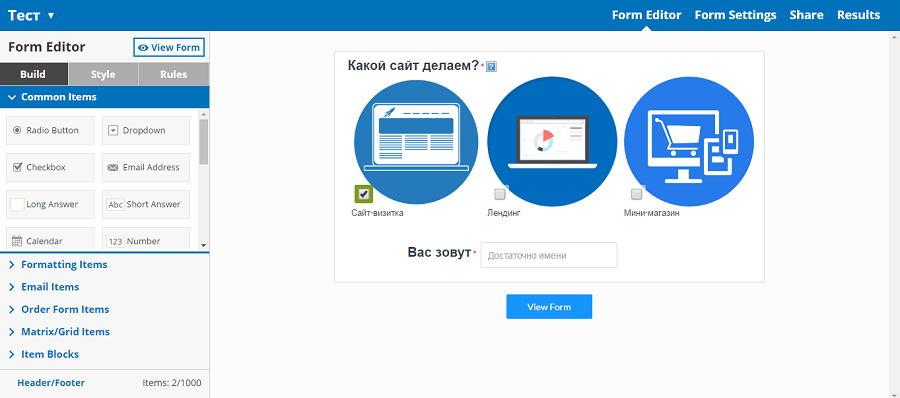Select the Какой сайт делаем? question title

[413, 66]
